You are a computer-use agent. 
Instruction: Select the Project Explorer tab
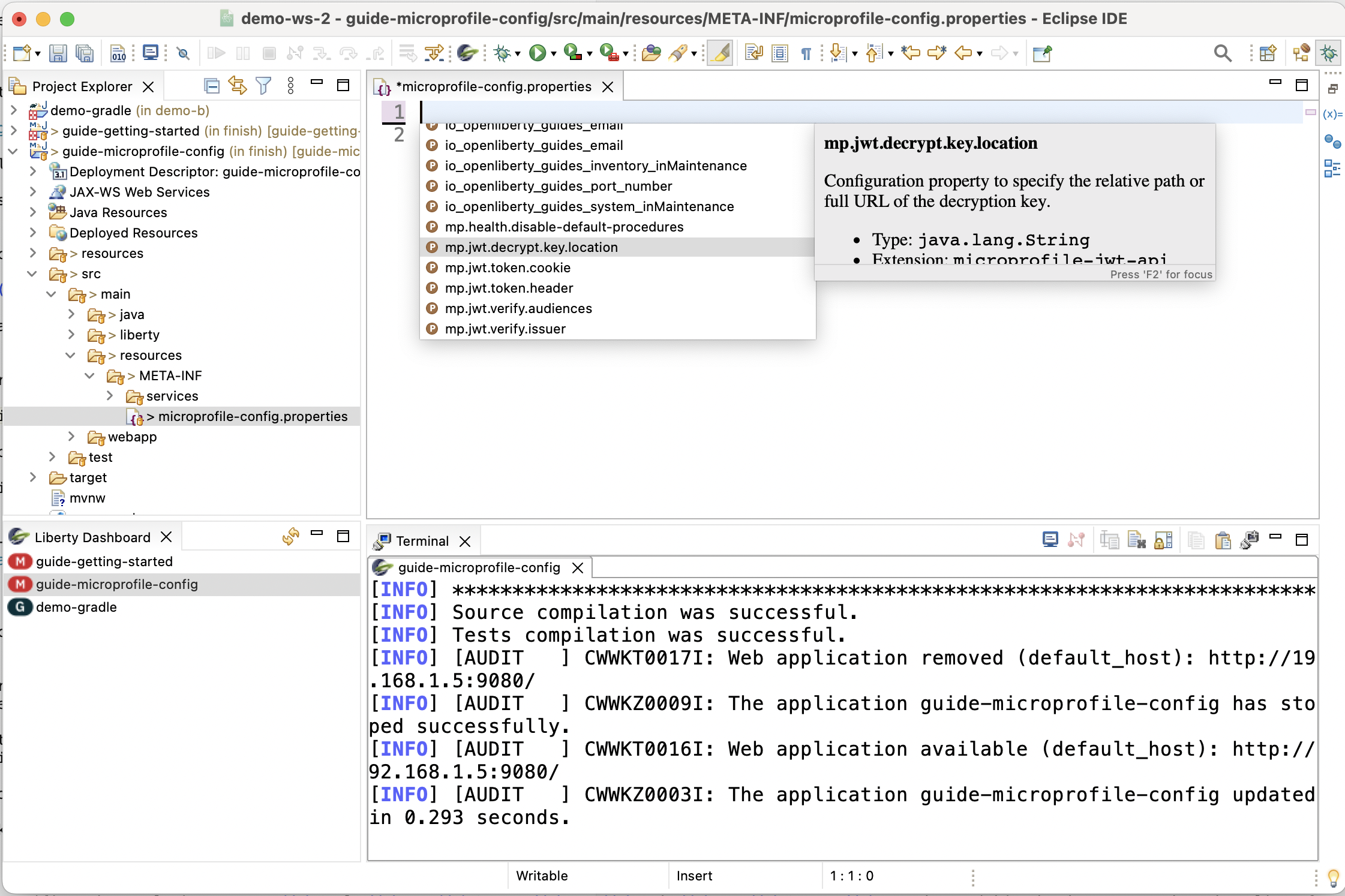click(82, 86)
